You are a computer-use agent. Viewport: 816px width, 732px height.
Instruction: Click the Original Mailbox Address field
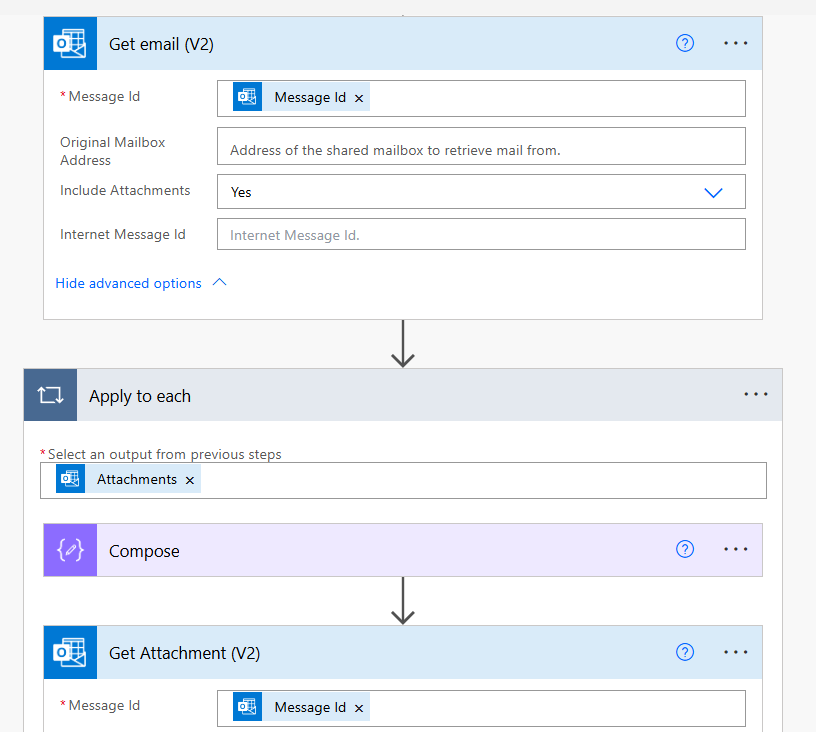click(x=480, y=150)
